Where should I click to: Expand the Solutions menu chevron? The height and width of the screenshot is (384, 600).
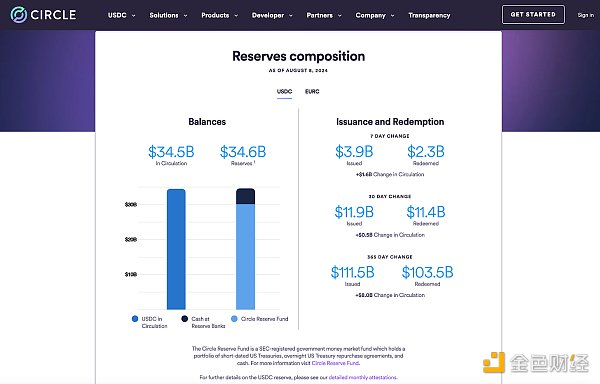[x=186, y=16]
